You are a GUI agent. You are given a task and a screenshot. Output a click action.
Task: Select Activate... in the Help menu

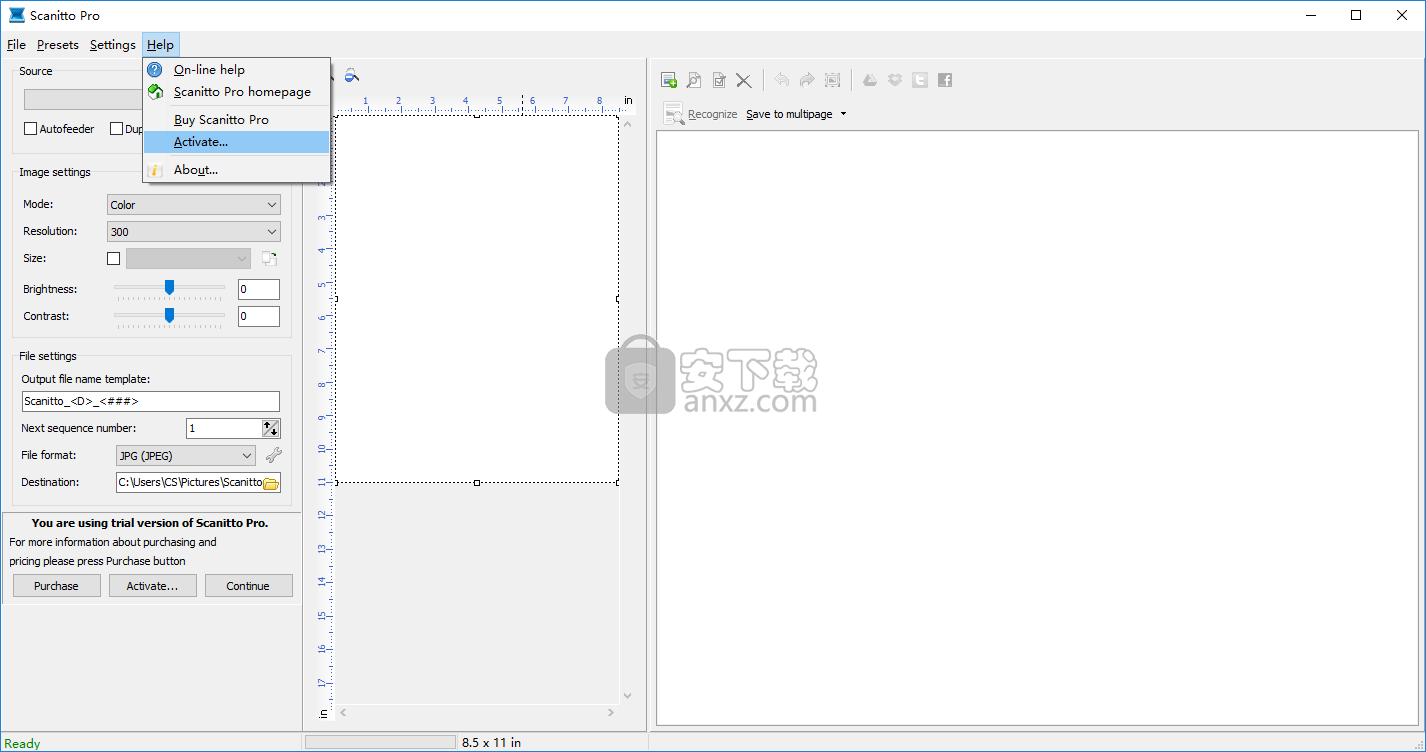(x=237, y=142)
